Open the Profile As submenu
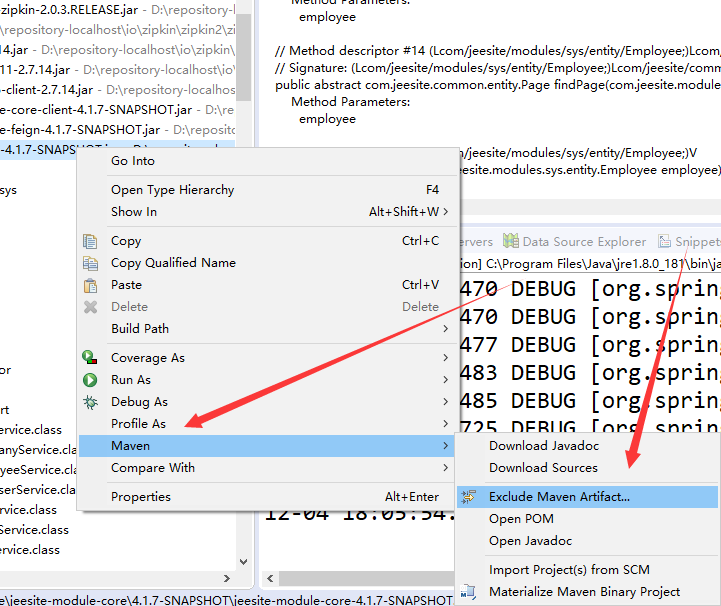Screen dimensions: 721x606 [269, 423]
